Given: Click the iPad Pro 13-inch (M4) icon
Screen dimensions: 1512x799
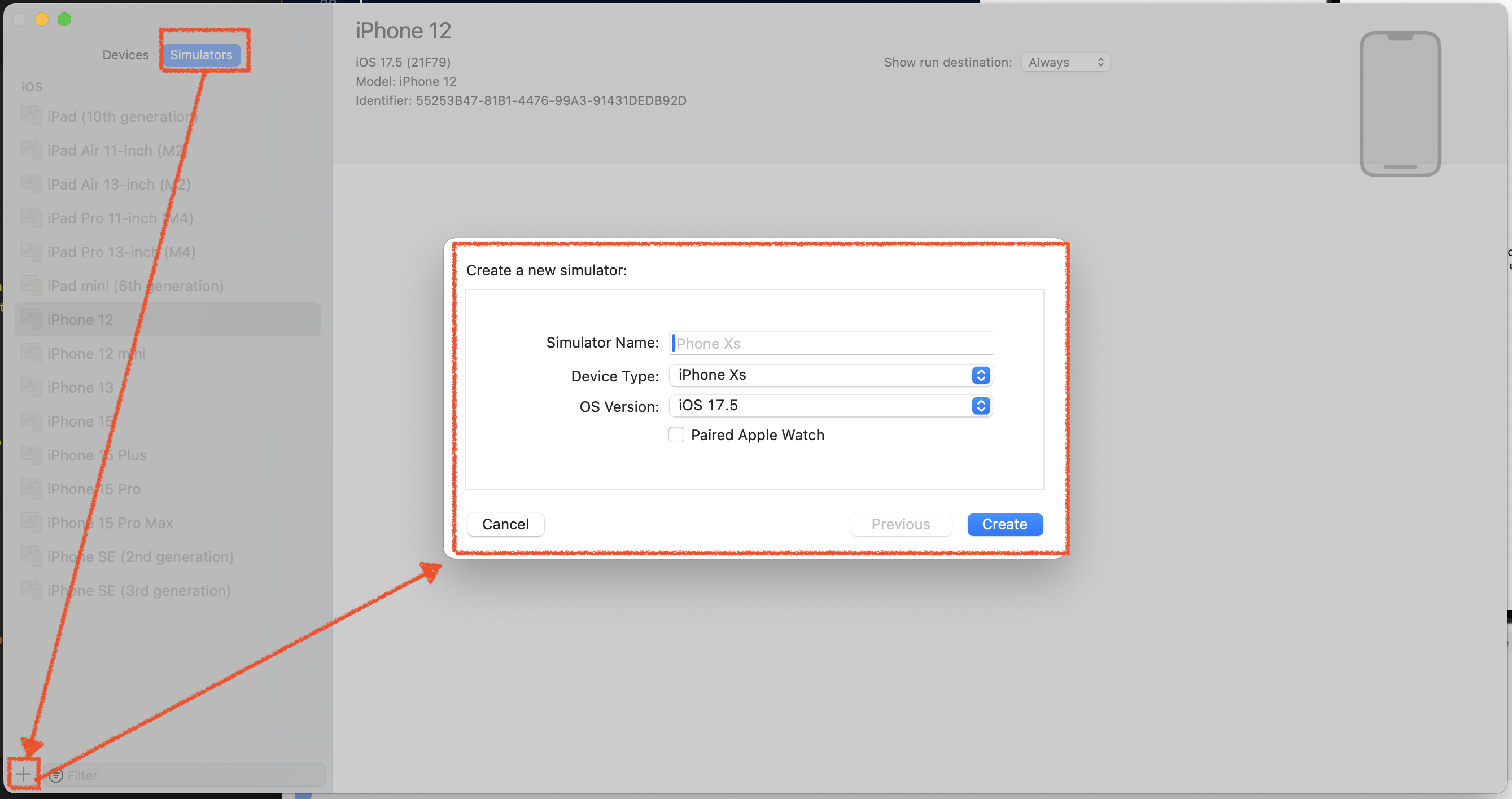Looking at the screenshot, I should coord(31,251).
